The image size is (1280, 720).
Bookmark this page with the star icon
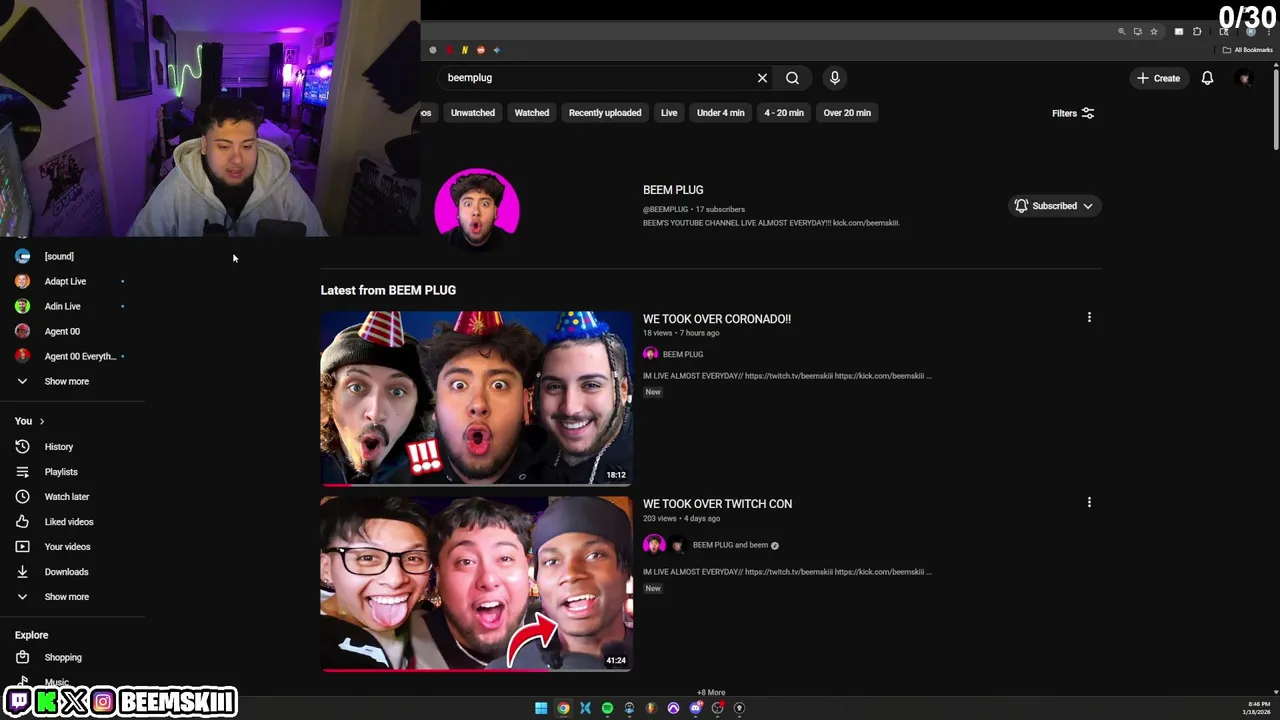(x=1154, y=32)
